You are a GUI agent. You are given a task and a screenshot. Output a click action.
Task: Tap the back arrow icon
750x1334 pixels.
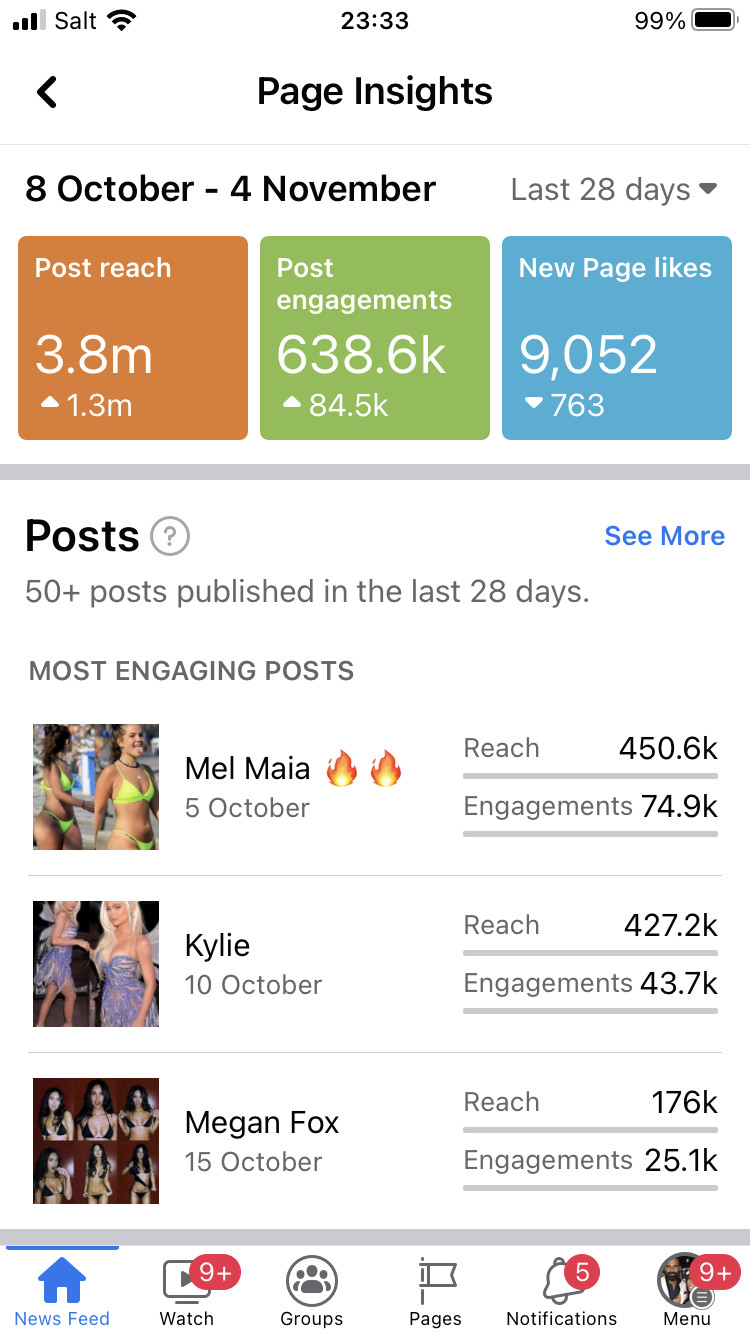click(x=47, y=92)
